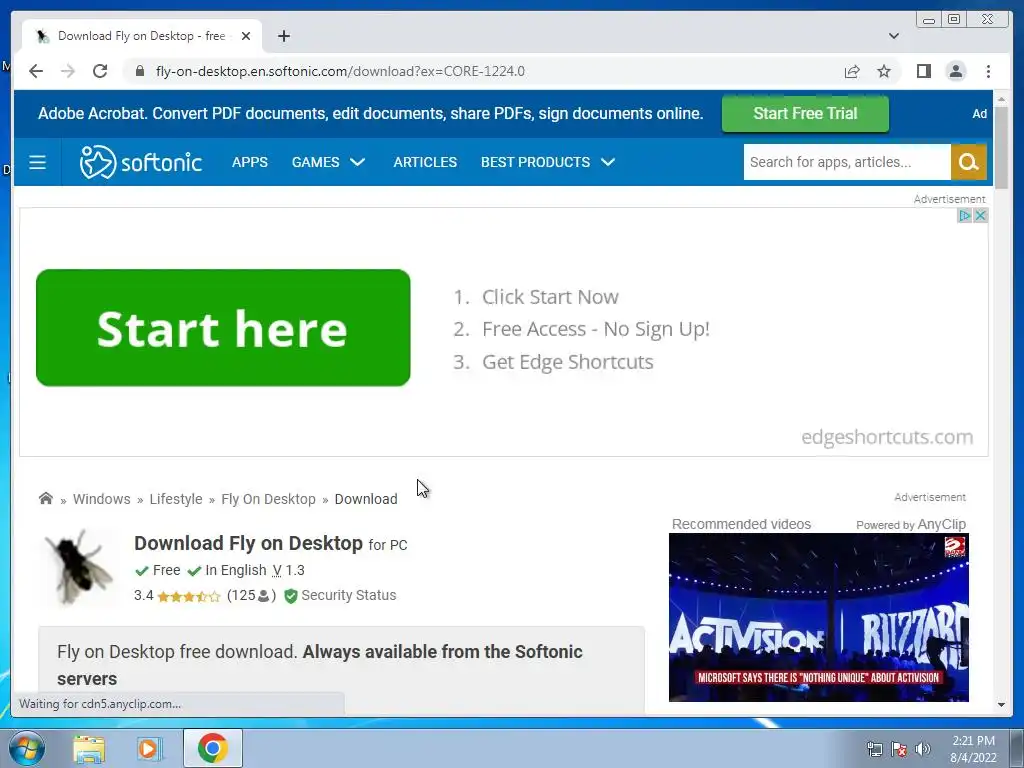Share this page via share icon
Screen dimensions: 1024x768
coord(852,71)
